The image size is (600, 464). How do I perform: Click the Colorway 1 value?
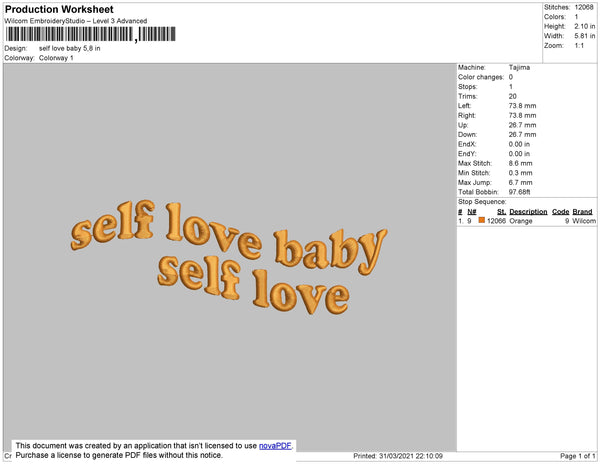click(x=56, y=58)
